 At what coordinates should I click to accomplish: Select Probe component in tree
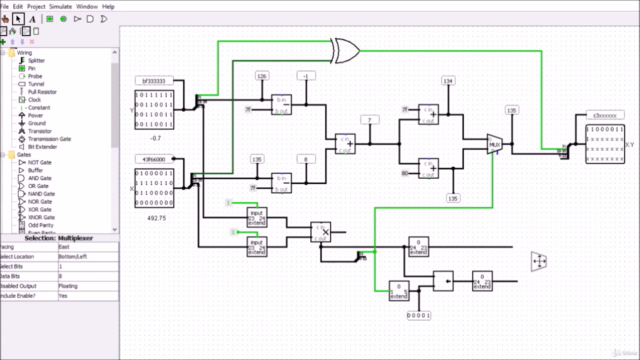pos(35,76)
